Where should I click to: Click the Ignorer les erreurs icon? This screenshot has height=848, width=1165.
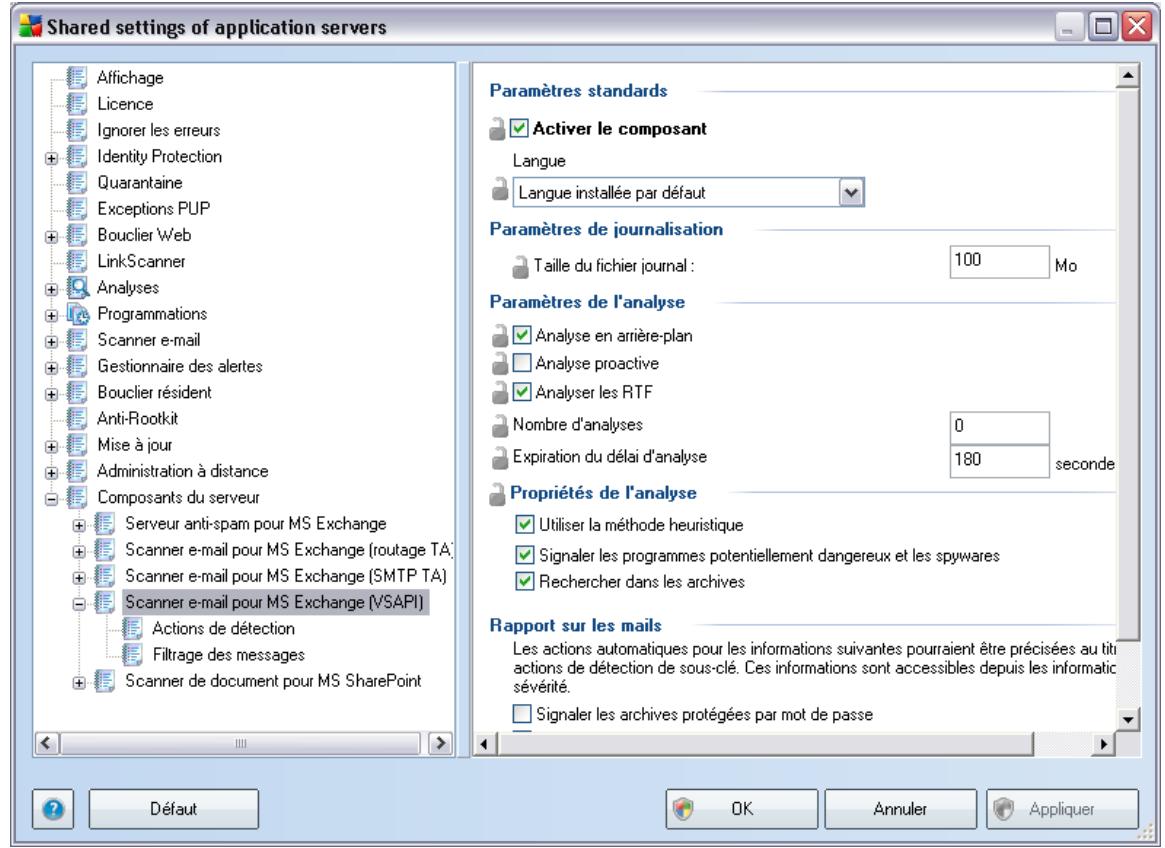[77, 130]
